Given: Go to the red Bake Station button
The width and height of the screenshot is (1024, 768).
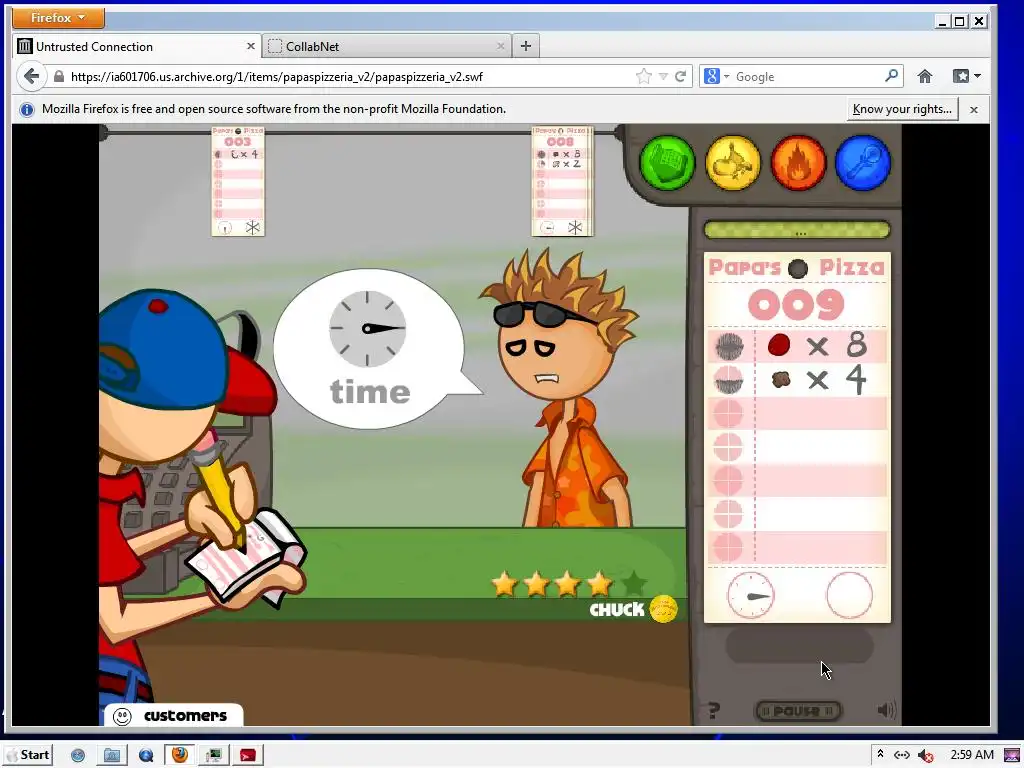Looking at the screenshot, I should pyautogui.click(x=798, y=163).
